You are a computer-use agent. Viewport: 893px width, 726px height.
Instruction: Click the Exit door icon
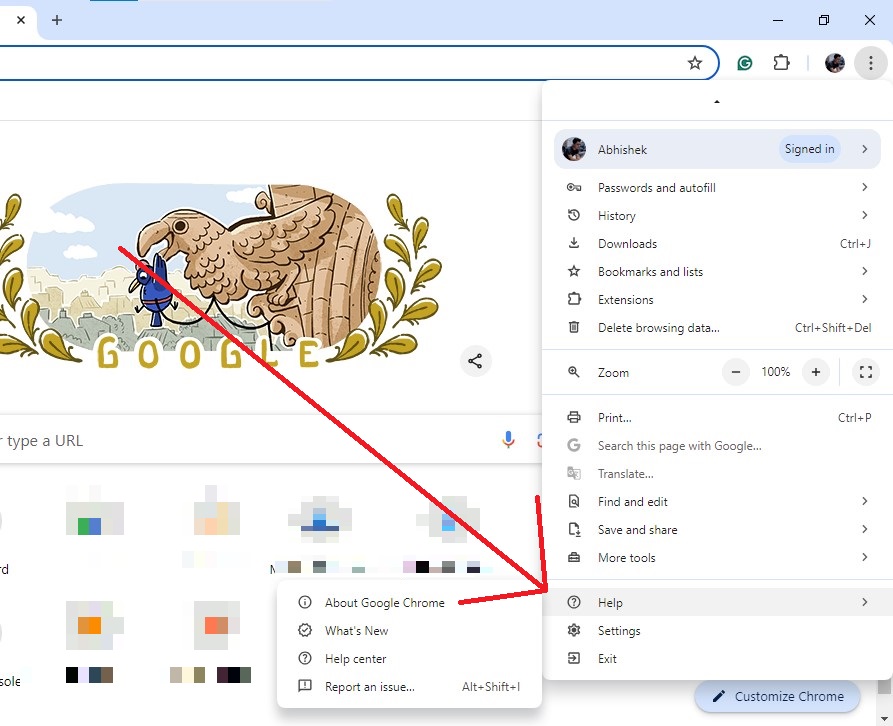(574, 658)
